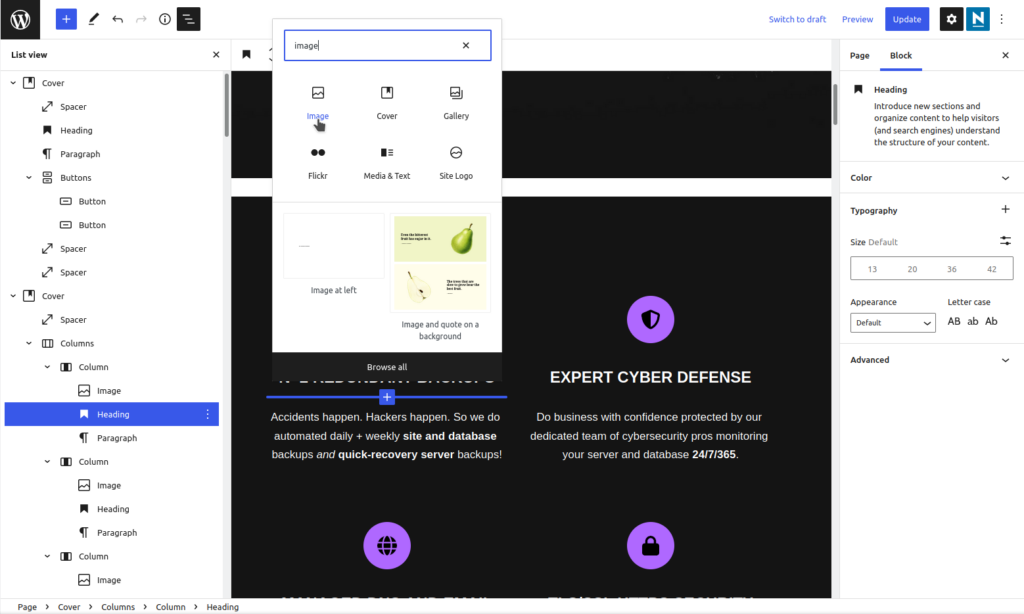Collapse the first Cover block in list
The width and height of the screenshot is (1024, 614).
click(13, 83)
